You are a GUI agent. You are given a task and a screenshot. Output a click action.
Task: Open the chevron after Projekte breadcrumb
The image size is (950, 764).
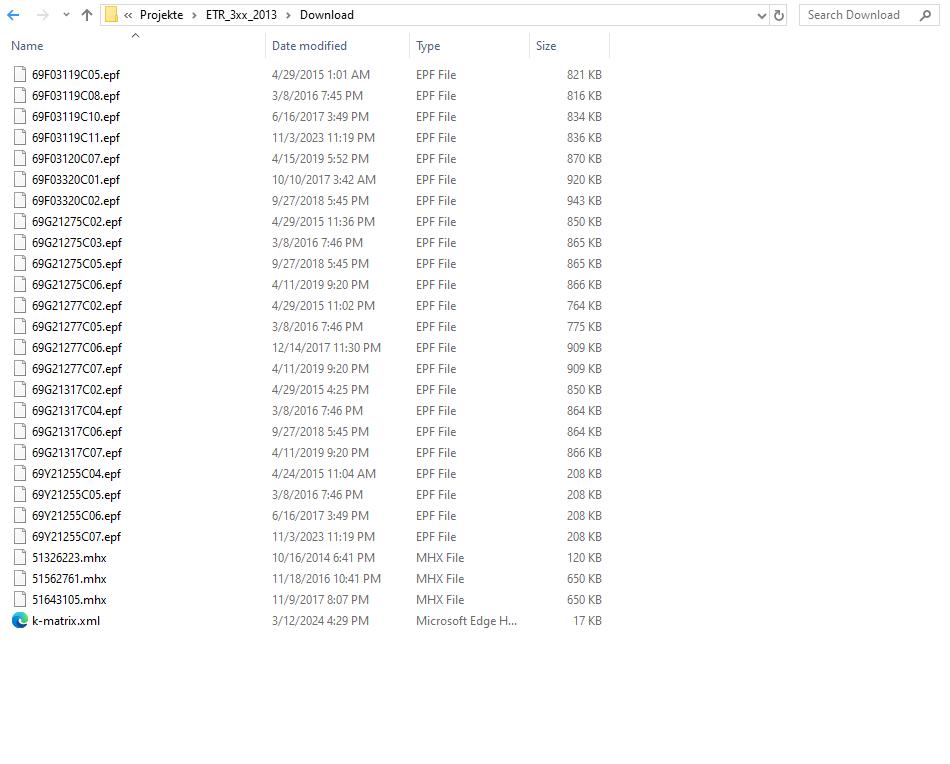coord(194,15)
